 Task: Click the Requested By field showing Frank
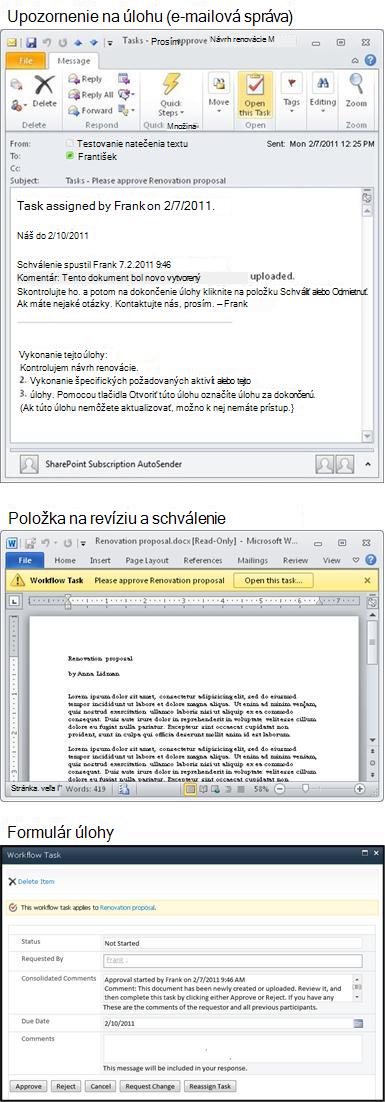coord(233,961)
